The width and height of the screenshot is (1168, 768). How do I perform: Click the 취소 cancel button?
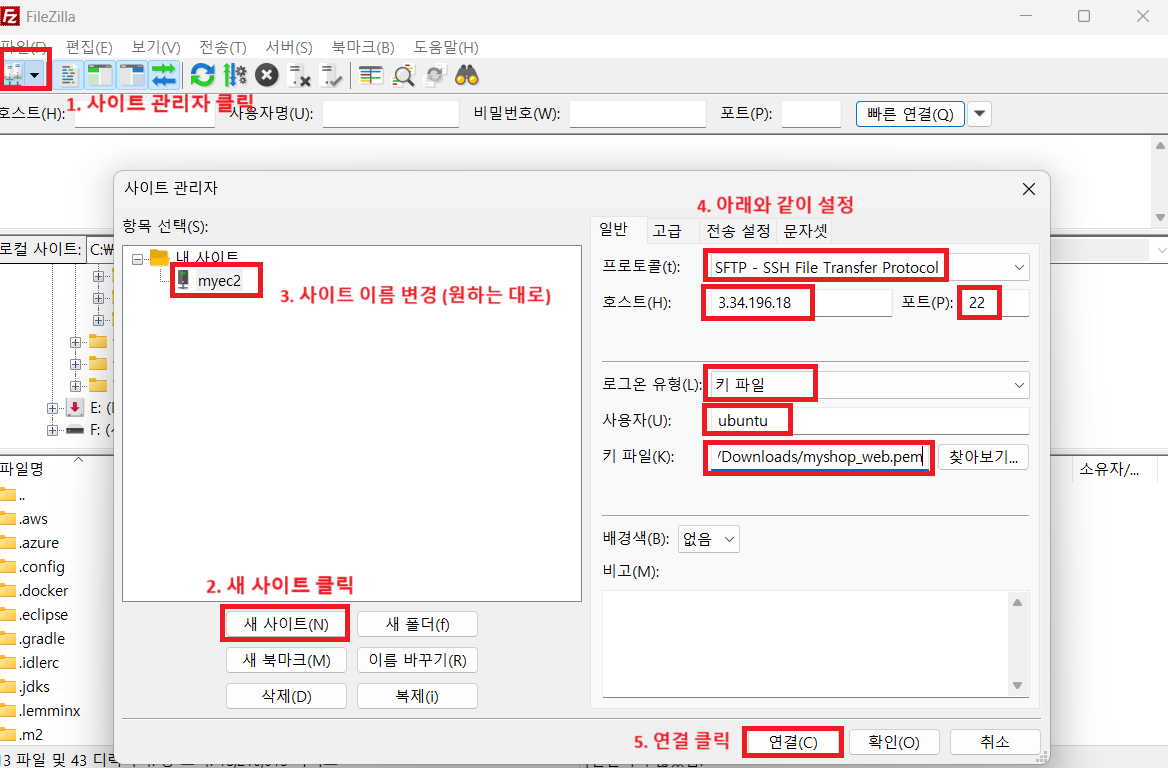[x=995, y=742]
